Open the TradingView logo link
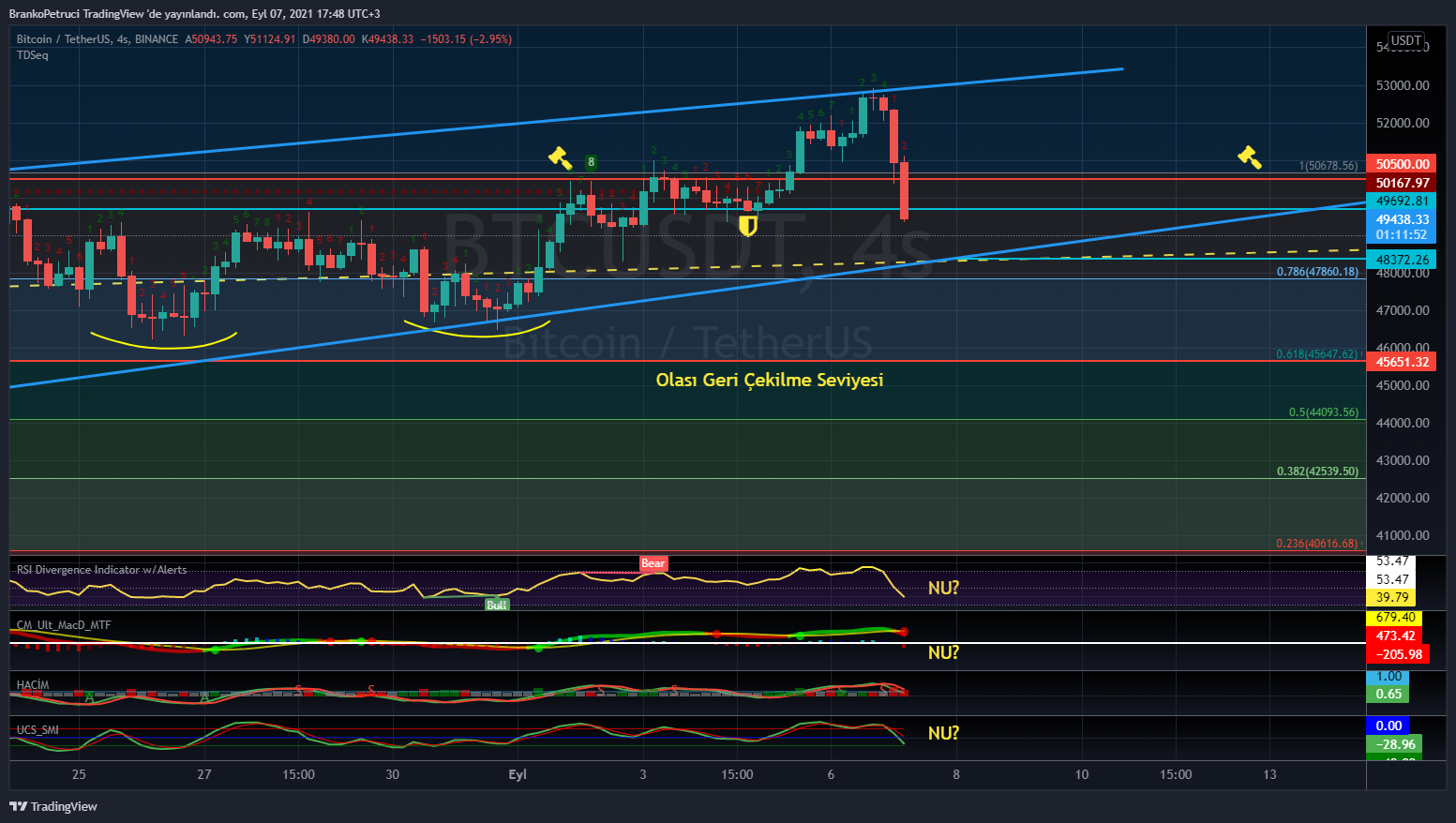Screen dimensions: 1456x823 [x=53, y=806]
